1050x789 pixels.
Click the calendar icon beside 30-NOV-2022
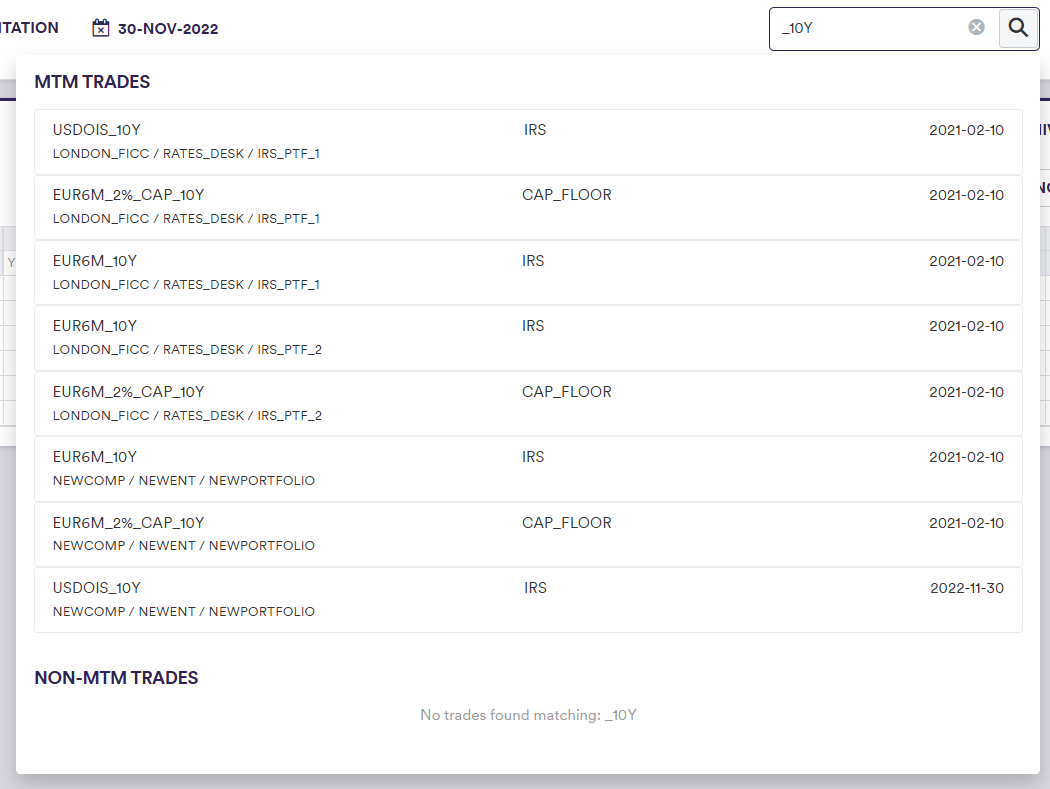point(100,28)
